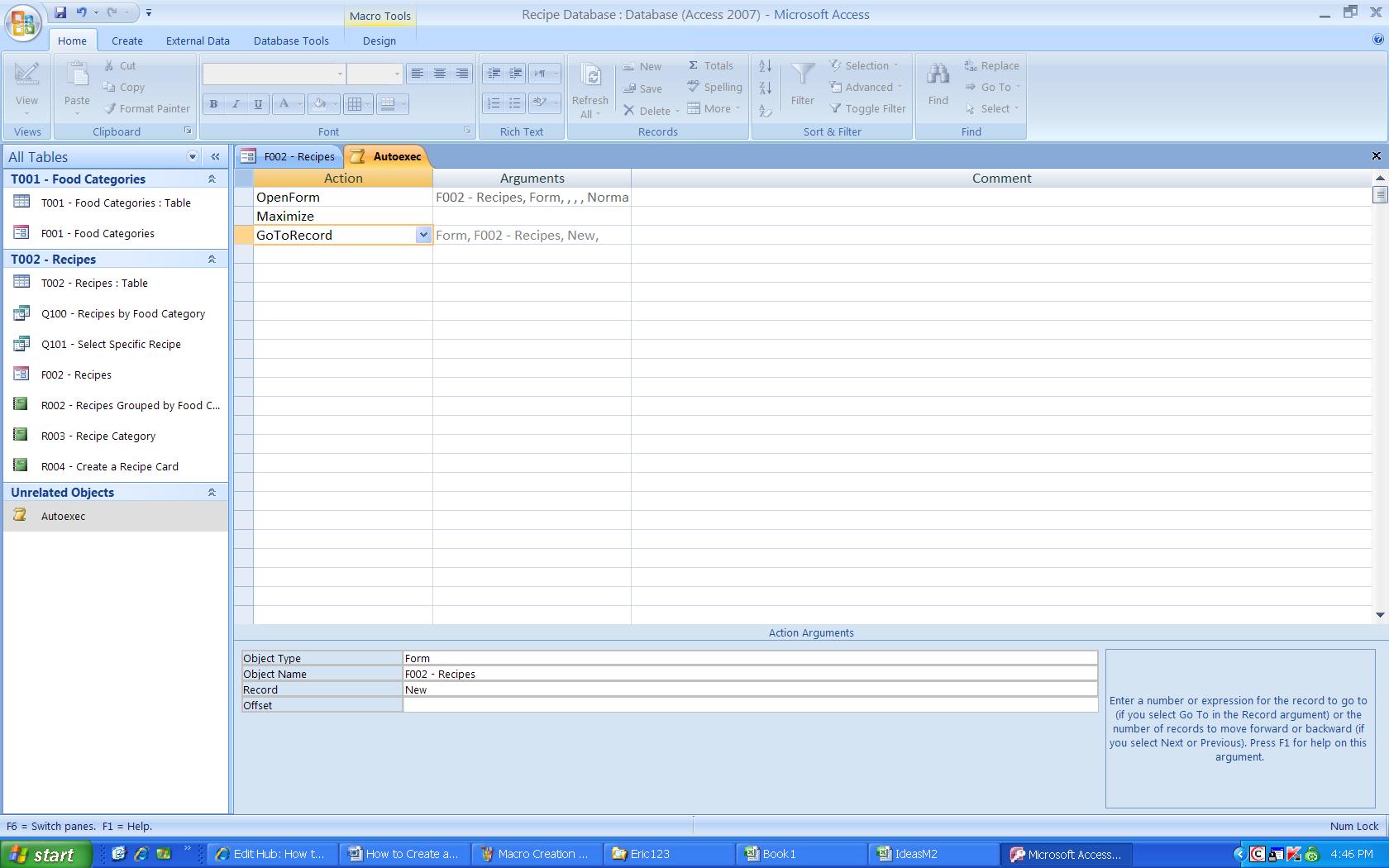The width and height of the screenshot is (1389, 868).
Task: Open the Autoexec macro in navigation pane
Action: (64, 516)
